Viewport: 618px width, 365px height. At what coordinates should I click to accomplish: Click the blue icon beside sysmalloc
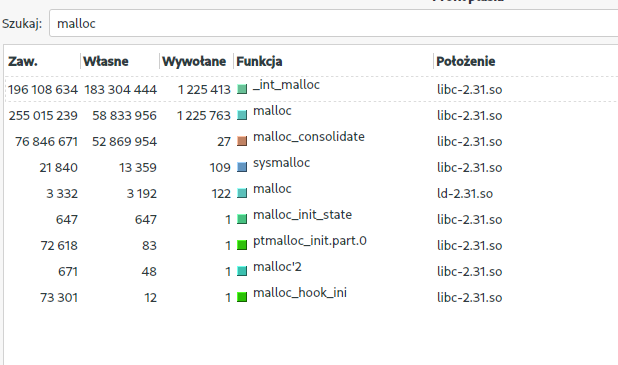[242, 167]
